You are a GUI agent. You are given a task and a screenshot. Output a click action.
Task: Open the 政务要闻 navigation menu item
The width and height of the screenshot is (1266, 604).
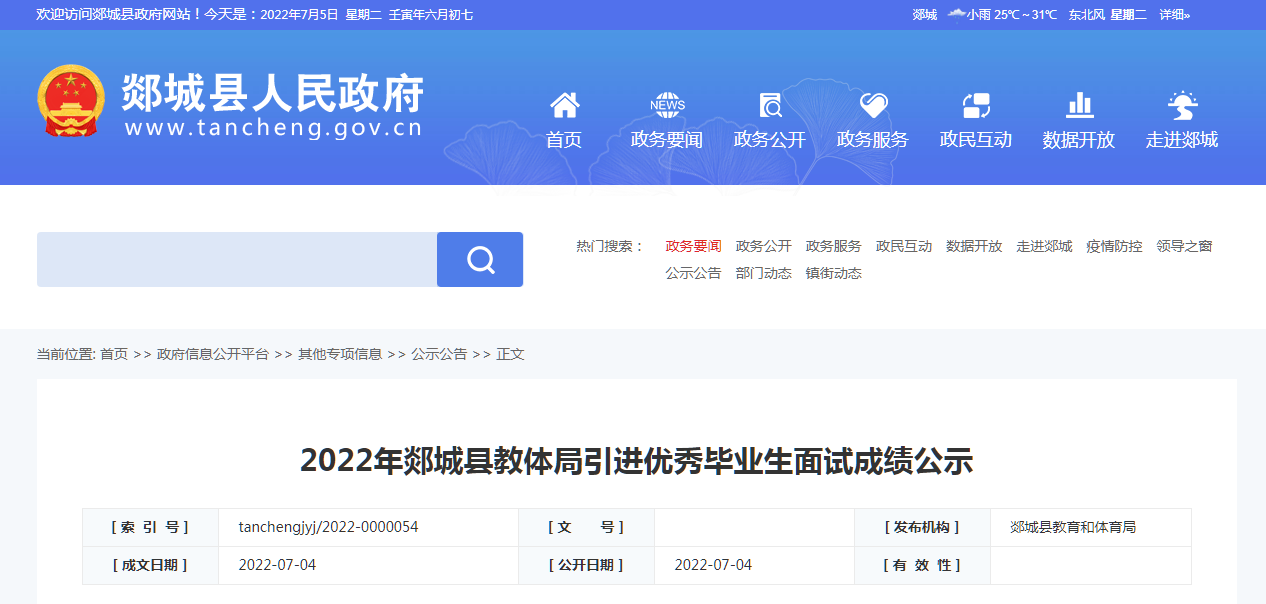(x=667, y=140)
